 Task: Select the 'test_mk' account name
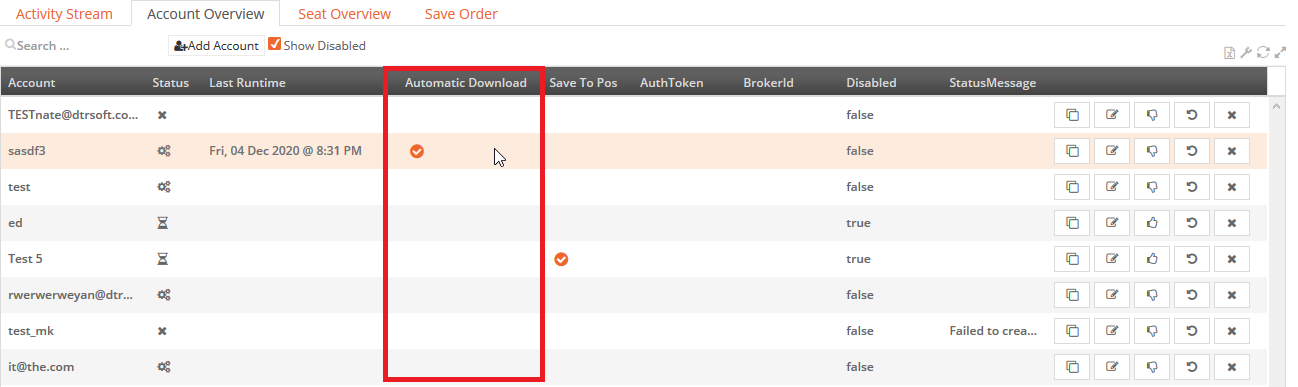click(31, 331)
